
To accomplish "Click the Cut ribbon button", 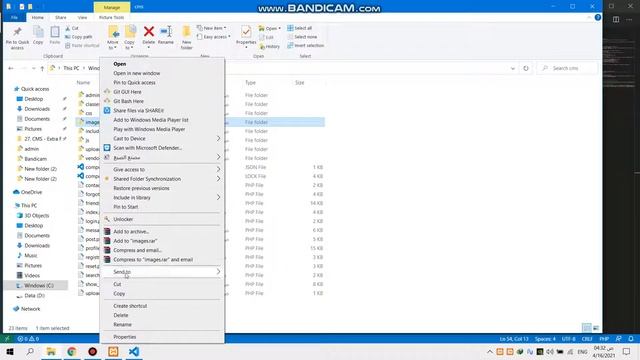I will [x=72, y=28].
